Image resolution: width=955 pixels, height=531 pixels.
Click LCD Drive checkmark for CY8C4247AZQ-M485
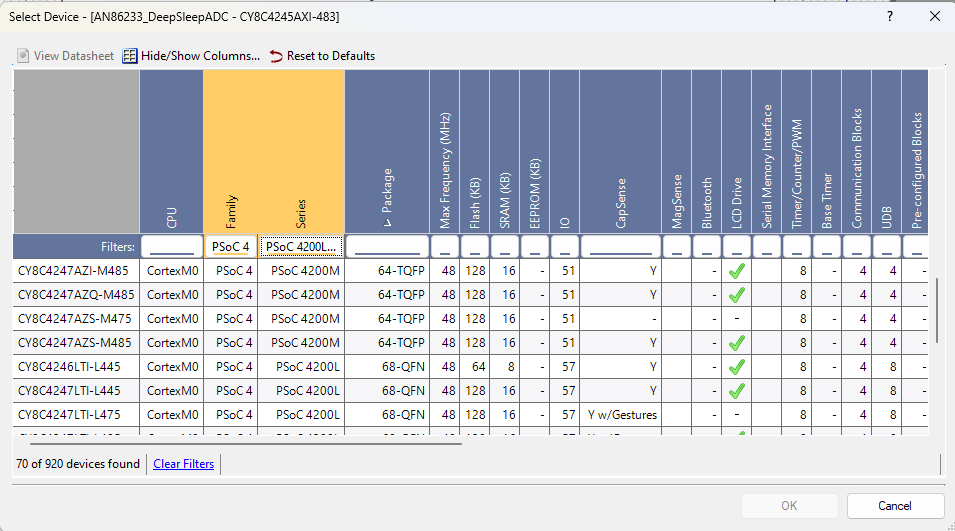736,295
